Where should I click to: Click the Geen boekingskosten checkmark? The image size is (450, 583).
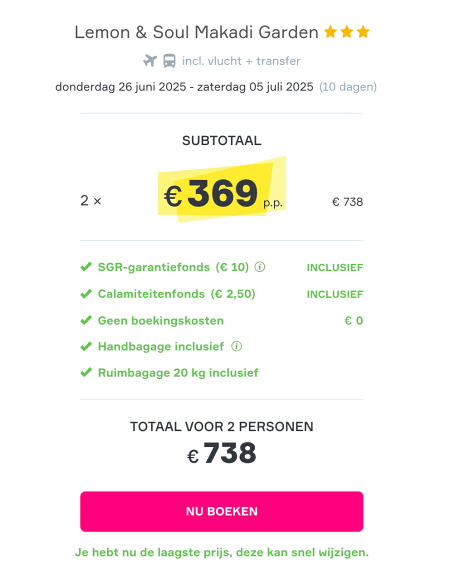(x=86, y=321)
